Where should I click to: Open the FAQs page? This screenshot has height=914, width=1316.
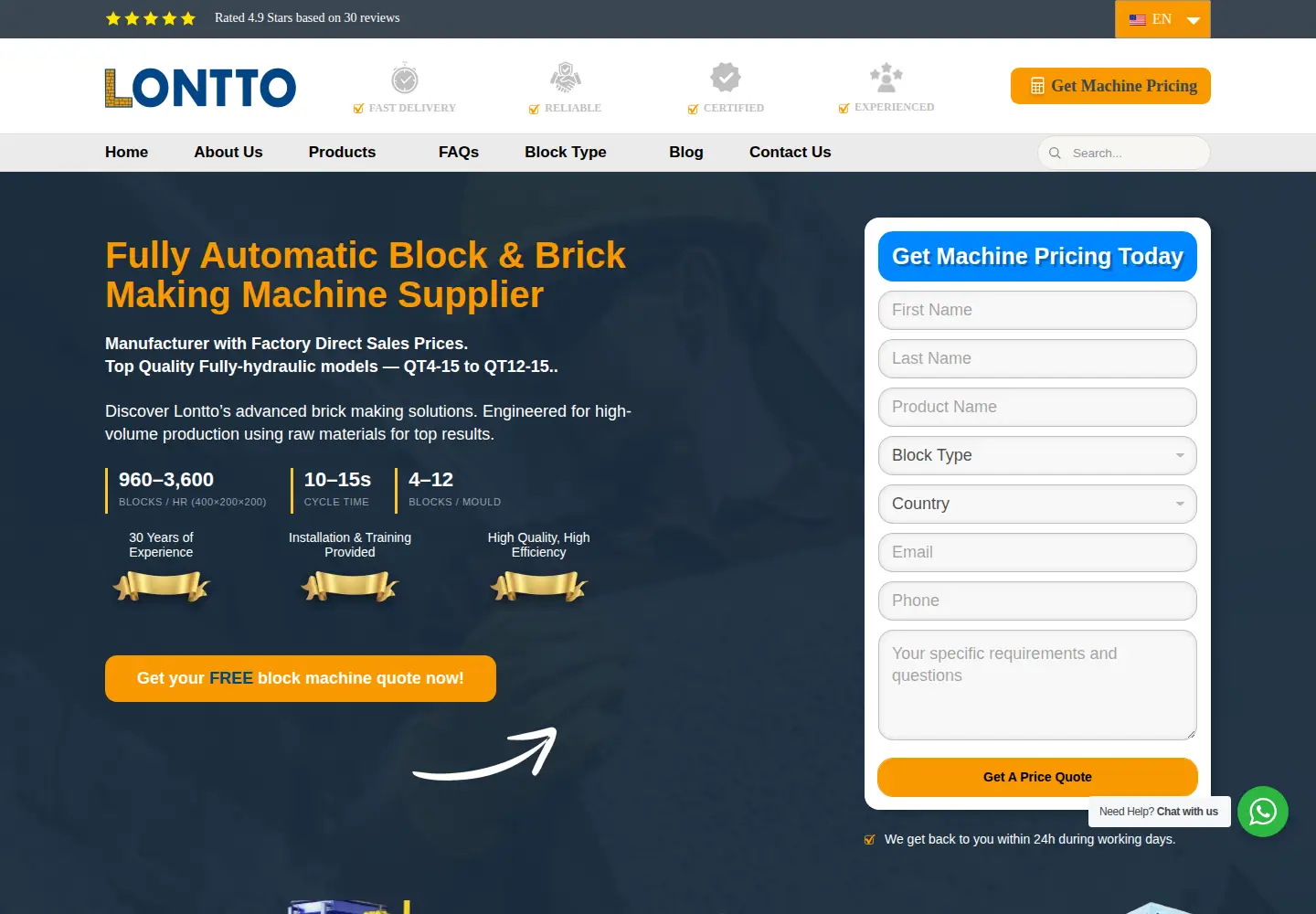click(x=459, y=153)
